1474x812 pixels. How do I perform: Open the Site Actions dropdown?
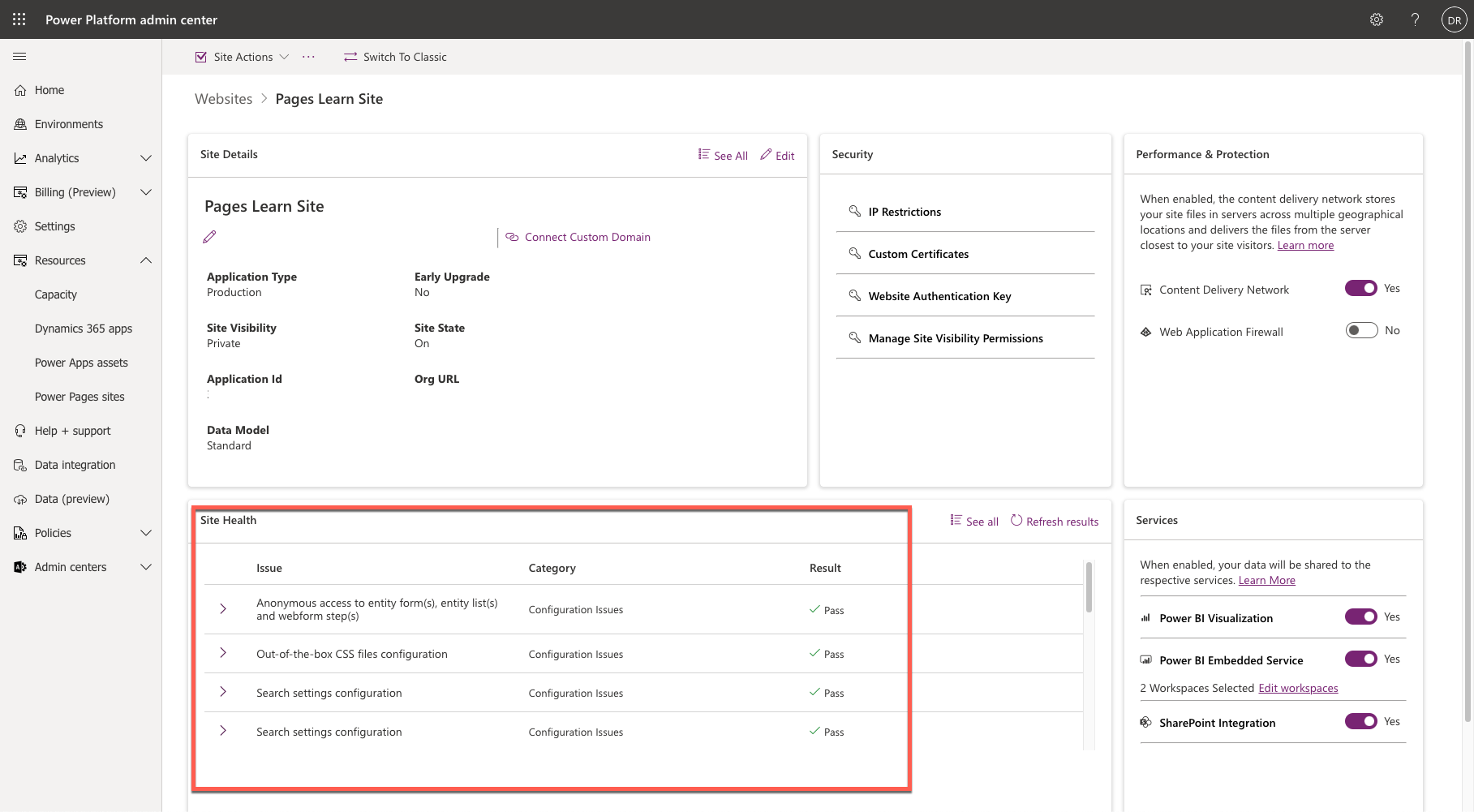tap(242, 57)
